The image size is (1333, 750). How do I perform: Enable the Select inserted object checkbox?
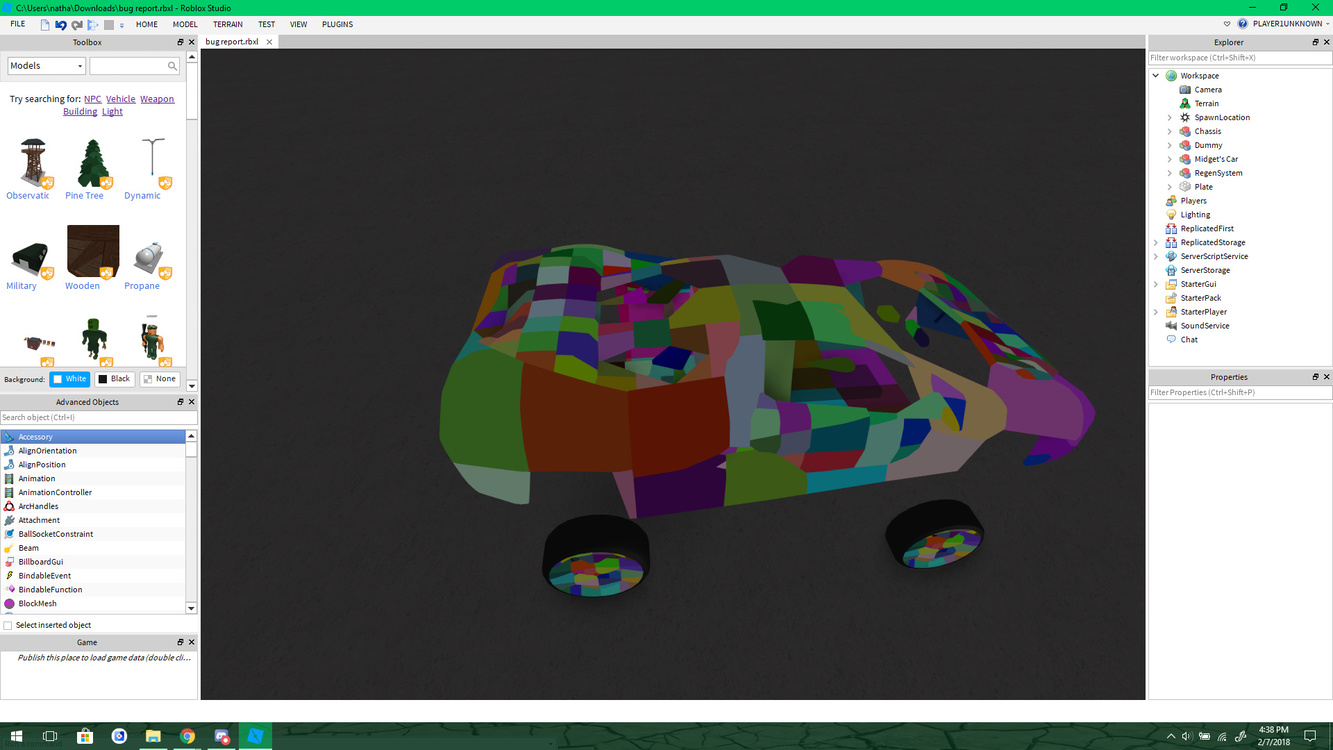coord(6,624)
